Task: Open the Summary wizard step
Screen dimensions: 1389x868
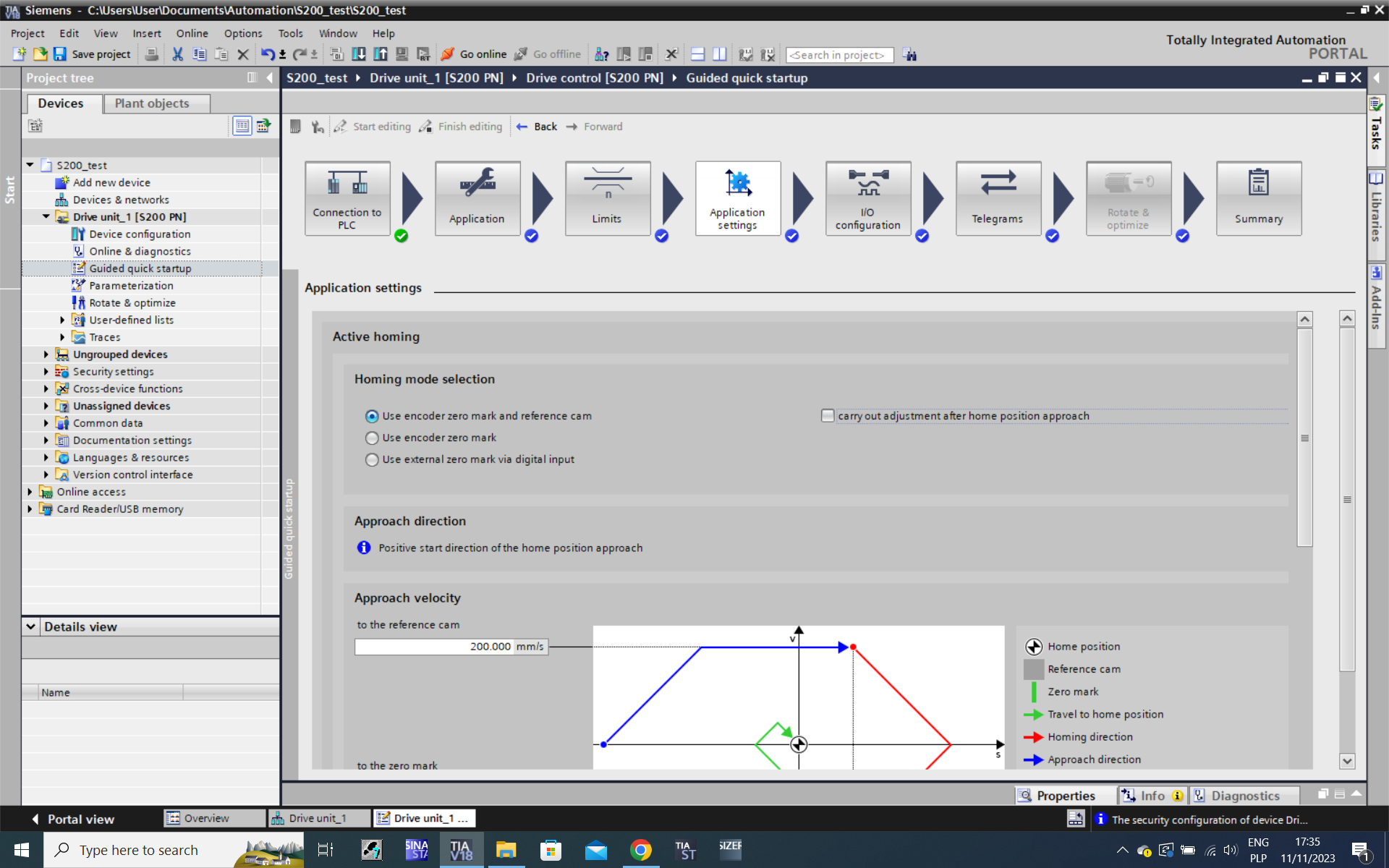Action: coord(1258,198)
